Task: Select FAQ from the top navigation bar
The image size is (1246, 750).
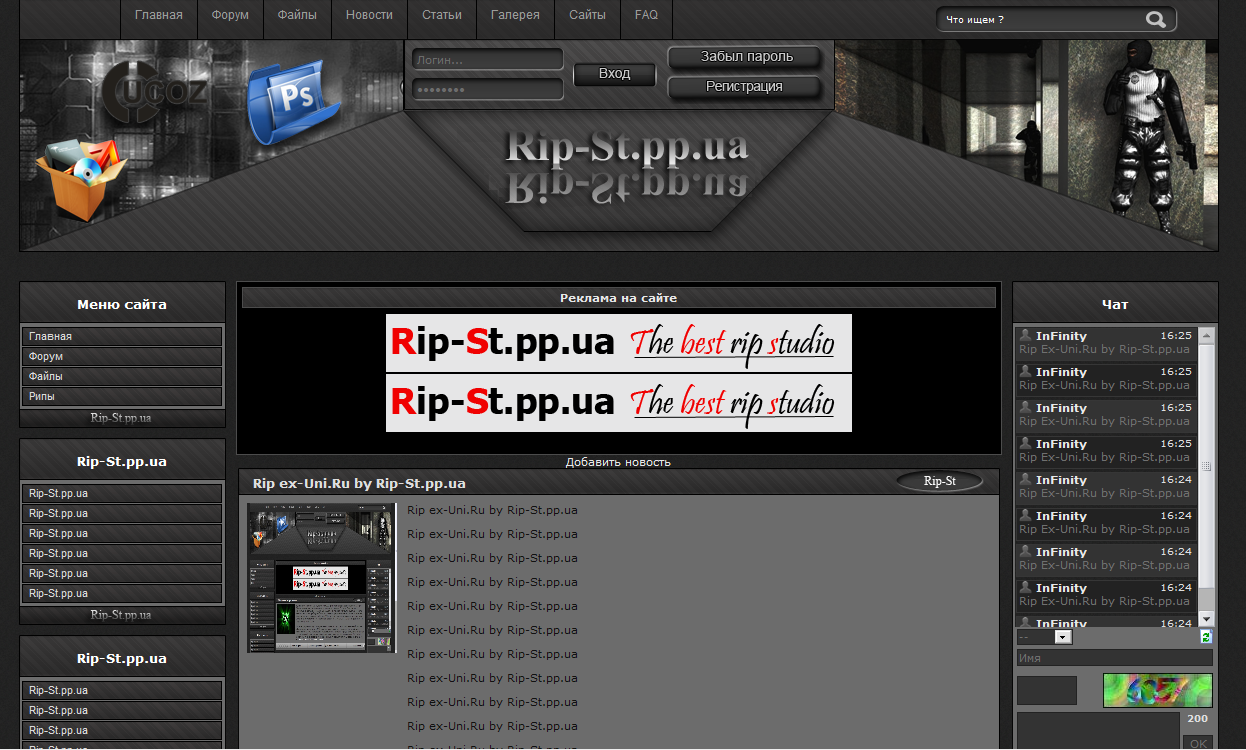Action: [646, 16]
